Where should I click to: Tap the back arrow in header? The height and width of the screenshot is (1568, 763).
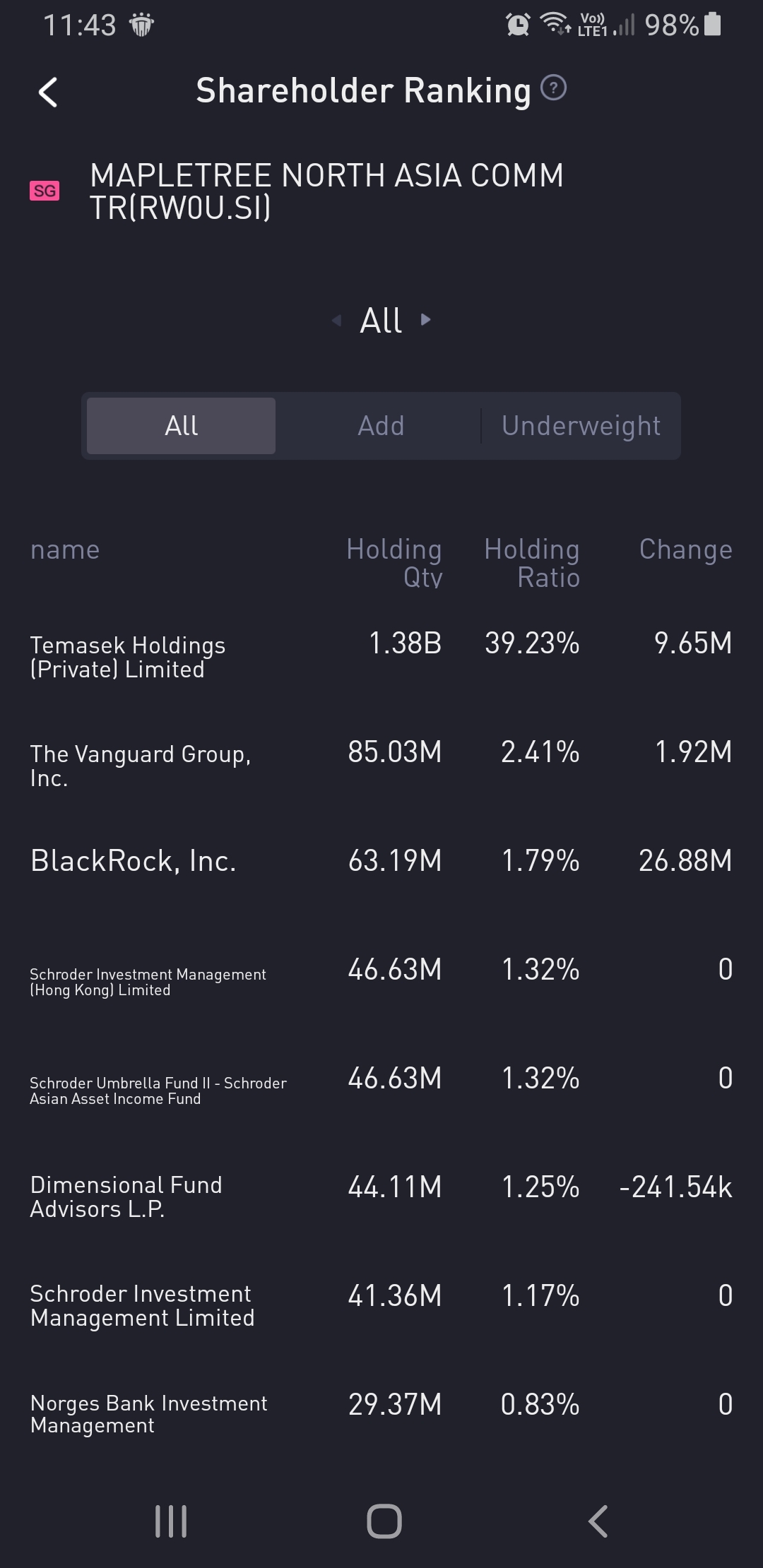point(48,93)
